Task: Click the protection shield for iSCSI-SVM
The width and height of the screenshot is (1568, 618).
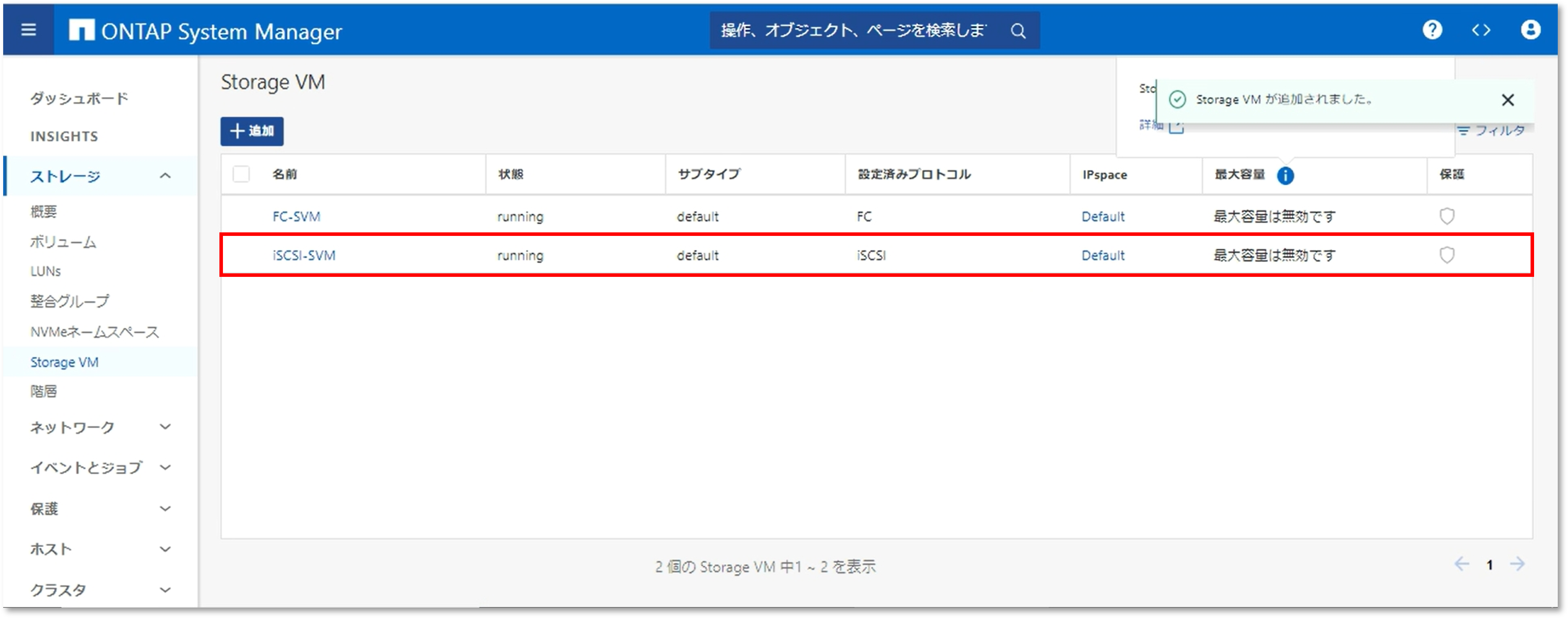Action: 1446,255
